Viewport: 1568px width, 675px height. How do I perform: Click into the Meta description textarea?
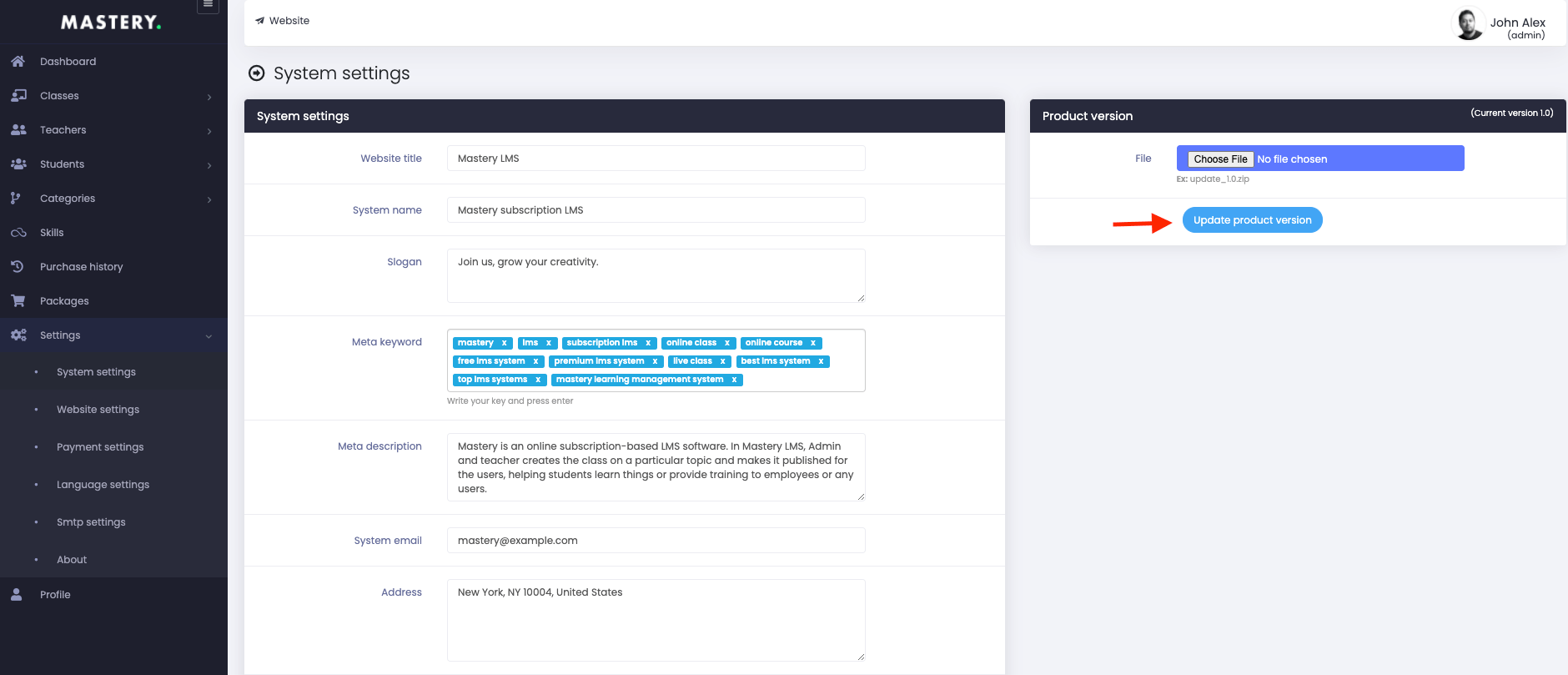tap(656, 467)
